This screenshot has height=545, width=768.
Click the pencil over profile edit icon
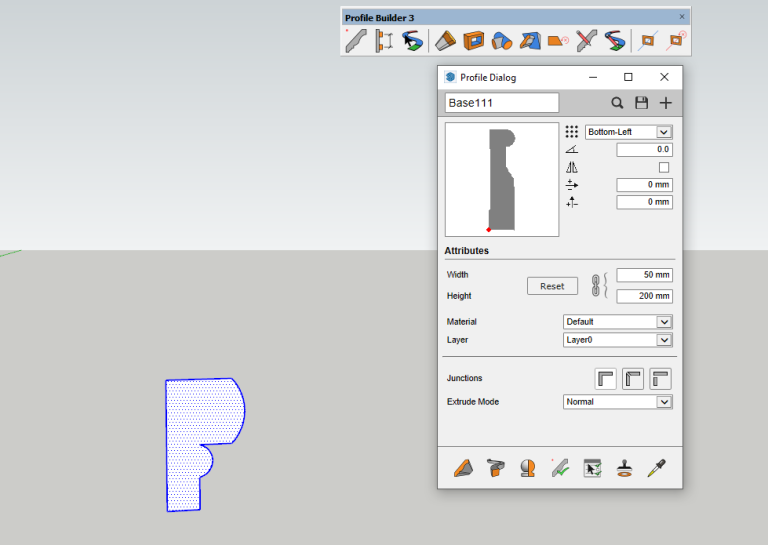tap(586, 41)
